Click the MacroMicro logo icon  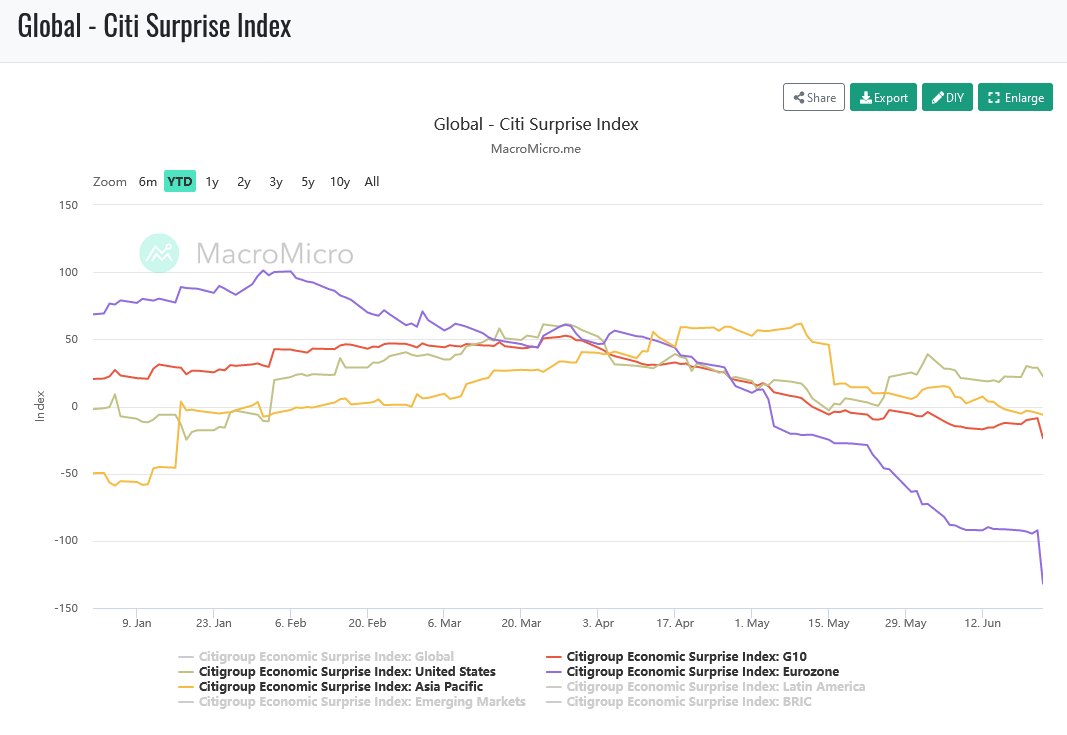(158, 253)
